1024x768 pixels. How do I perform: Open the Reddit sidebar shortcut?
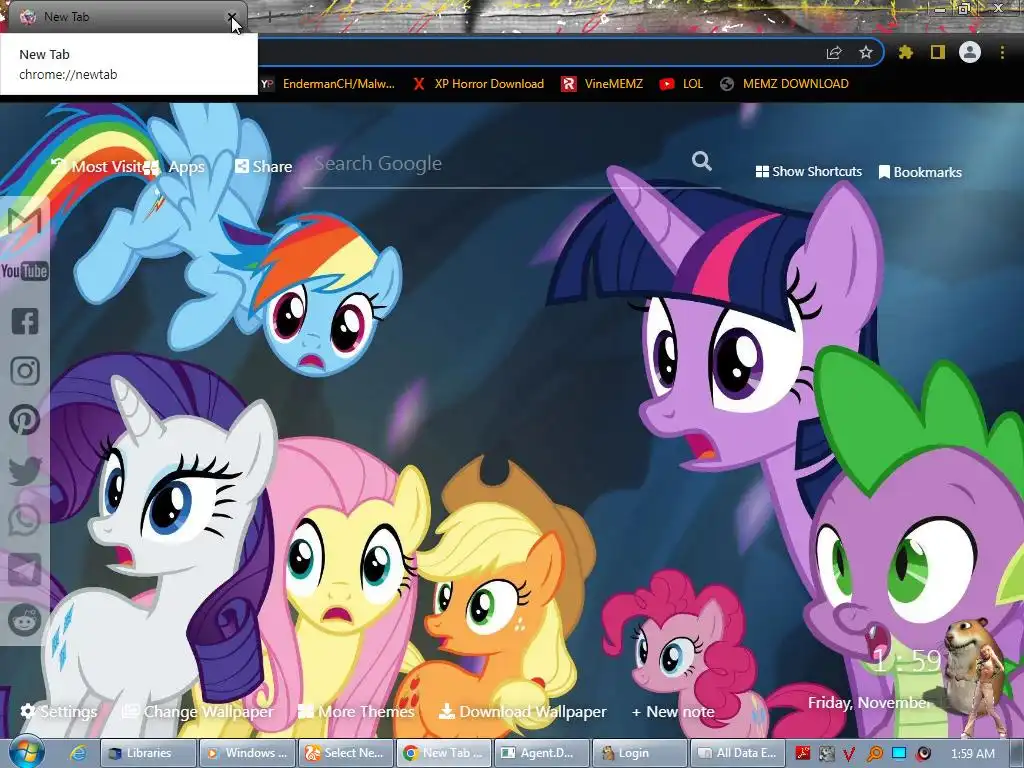25,620
